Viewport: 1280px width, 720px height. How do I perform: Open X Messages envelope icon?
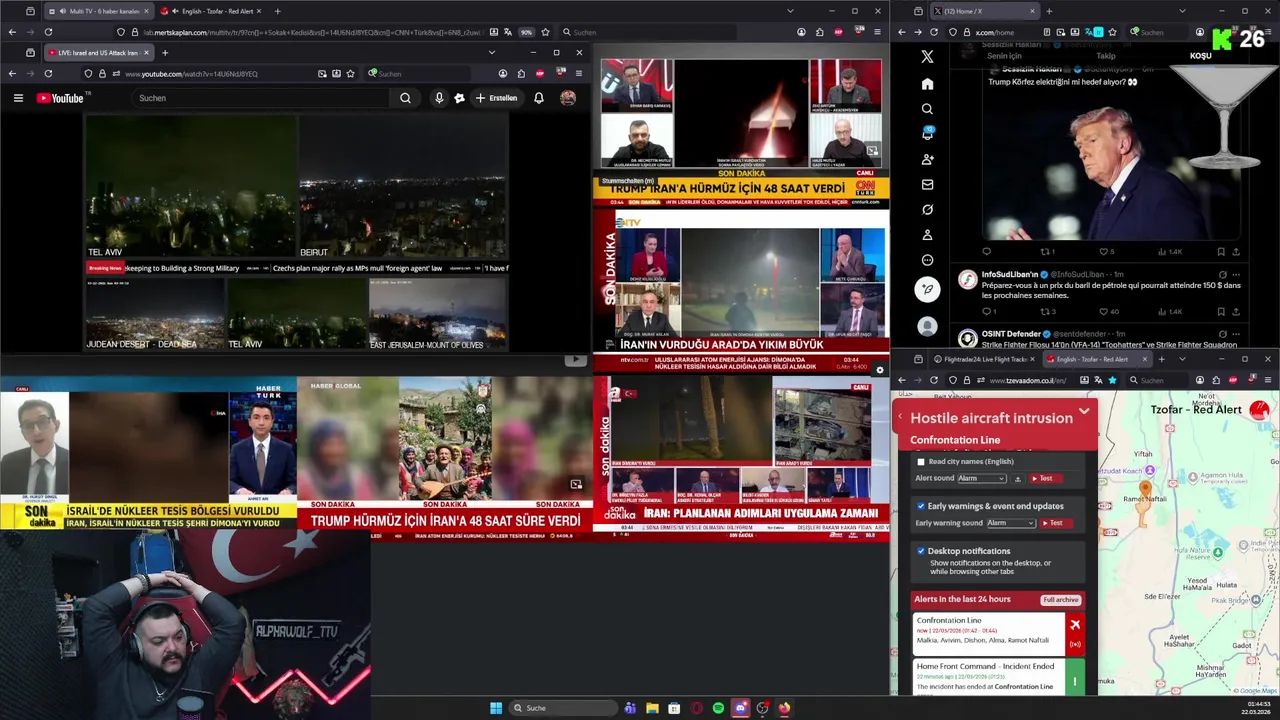(927, 185)
